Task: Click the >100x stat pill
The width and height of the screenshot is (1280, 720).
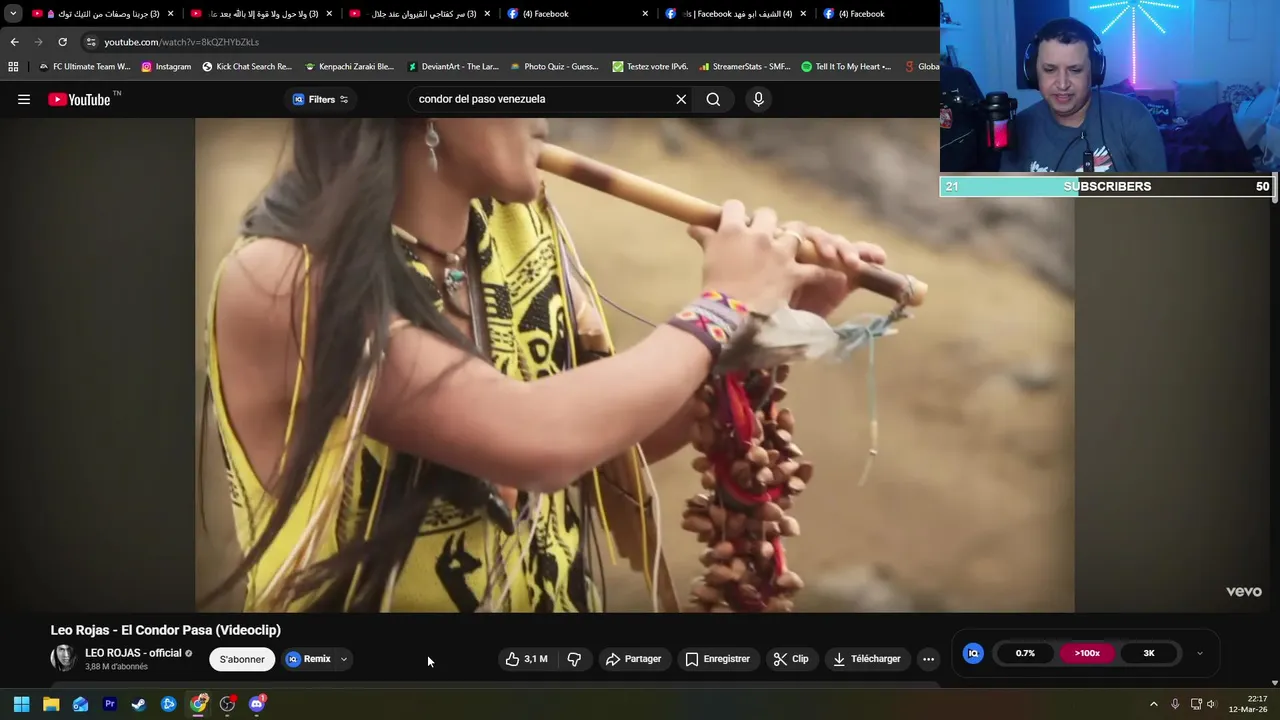Action: click(x=1087, y=653)
